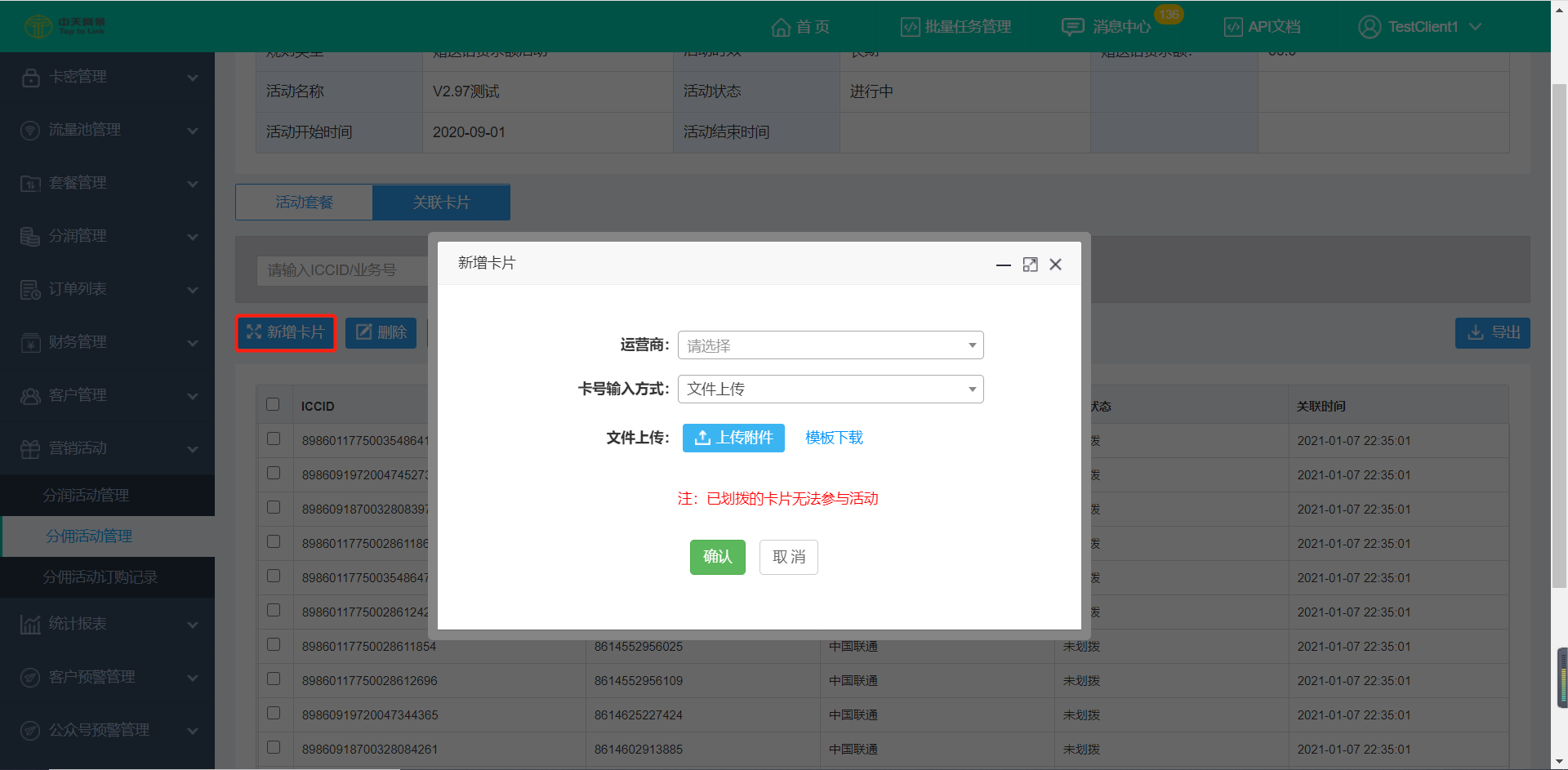Click the 关联时间 column header
The width and height of the screenshot is (1568, 770).
coord(1321,406)
